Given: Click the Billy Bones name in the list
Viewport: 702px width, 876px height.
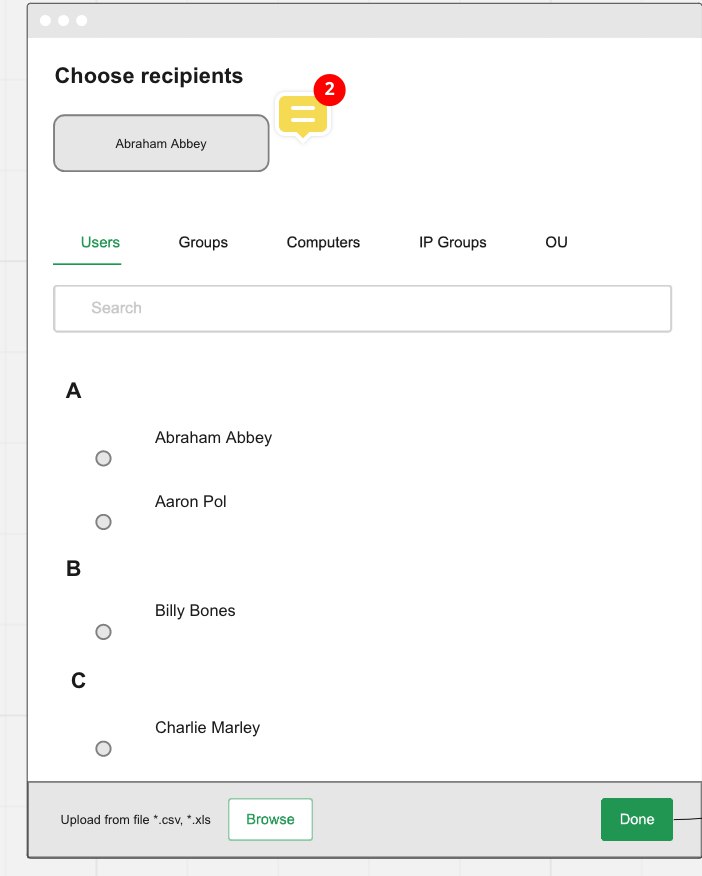Looking at the screenshot, I should coord(195,610).
